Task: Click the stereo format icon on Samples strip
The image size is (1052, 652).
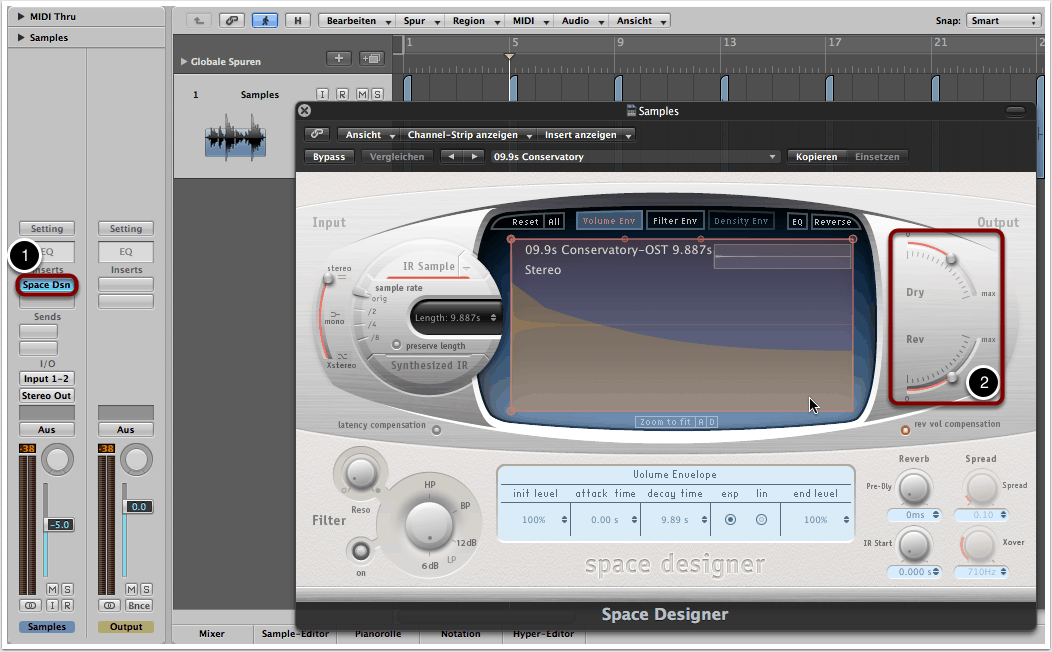Action: click(x=32, y=606)
